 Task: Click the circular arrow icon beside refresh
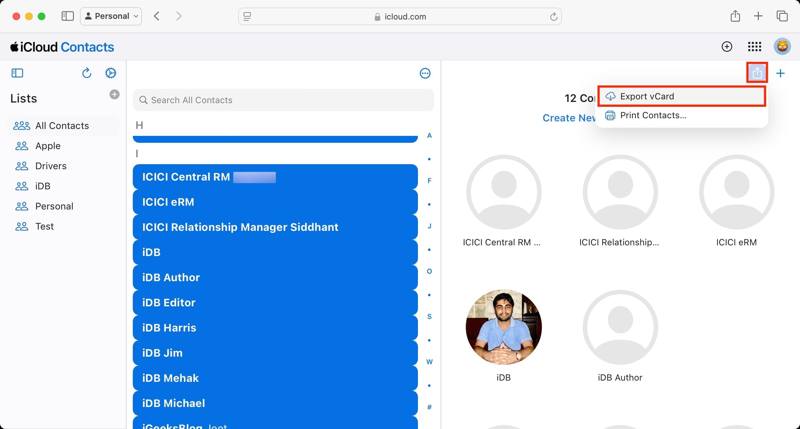coord(111,73)
